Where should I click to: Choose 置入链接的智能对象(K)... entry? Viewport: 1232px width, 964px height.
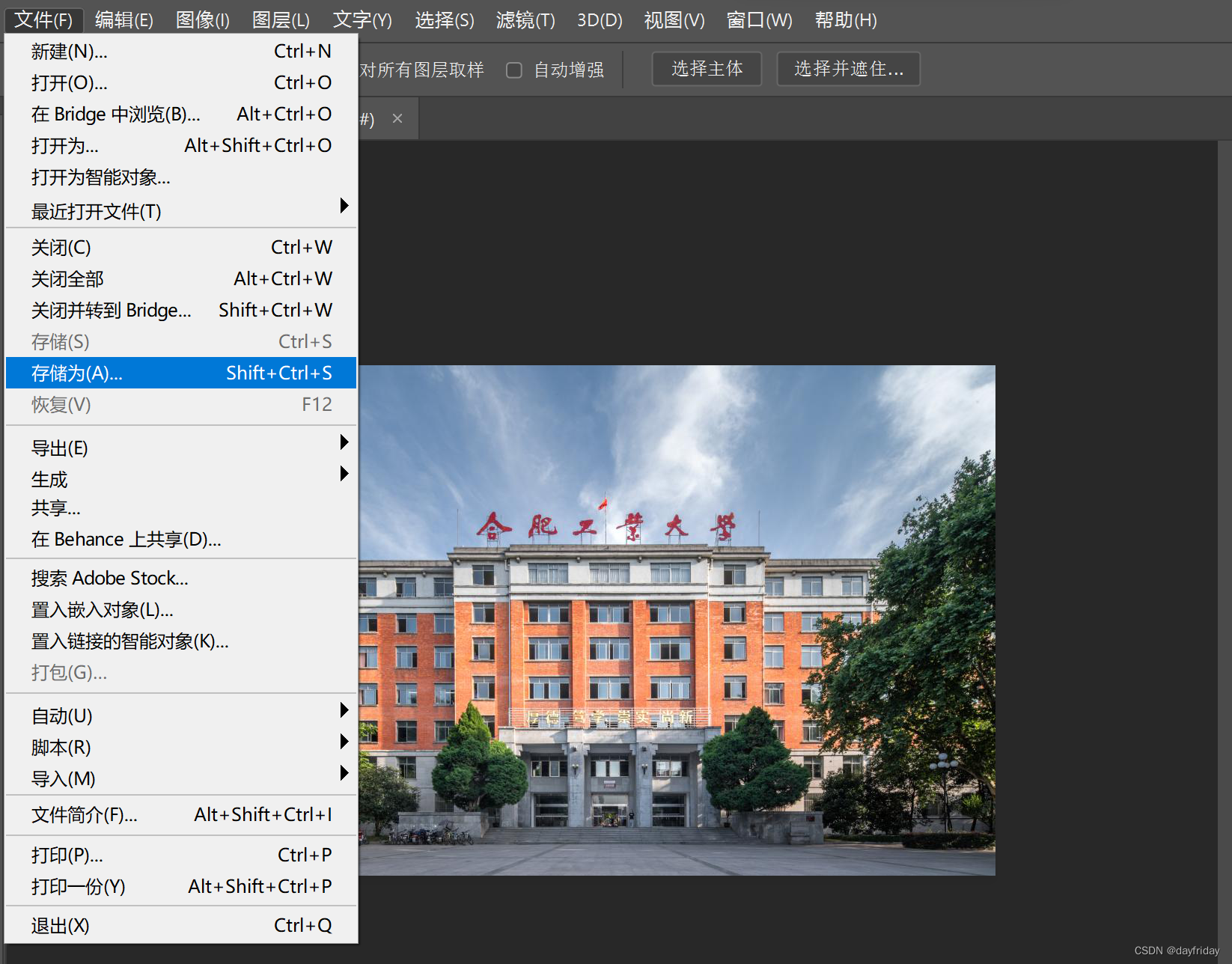(181, 641)
